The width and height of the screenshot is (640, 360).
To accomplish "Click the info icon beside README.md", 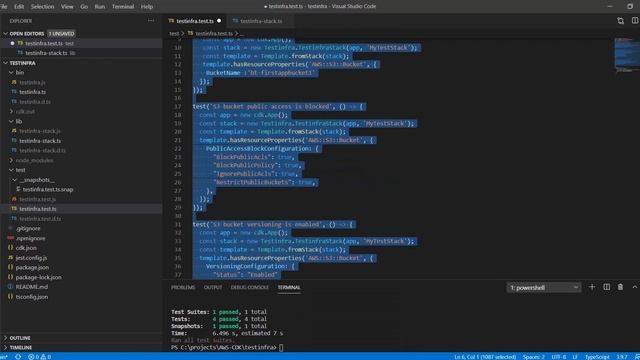I will tap(11, 287).
